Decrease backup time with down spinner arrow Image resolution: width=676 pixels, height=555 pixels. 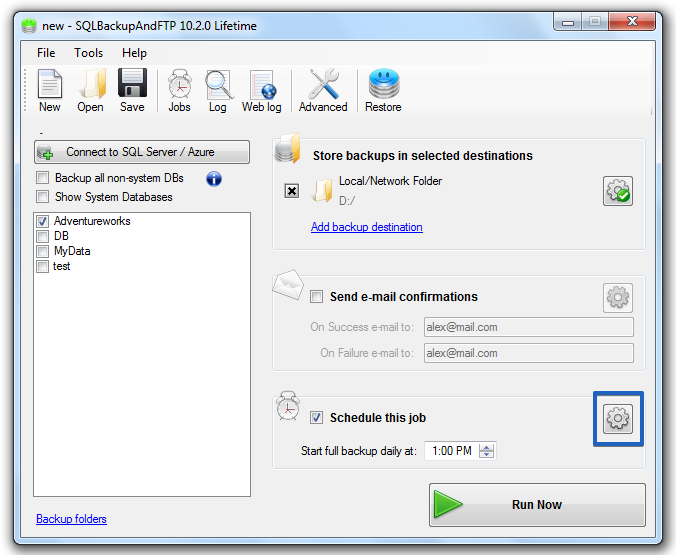coord(487,455)
